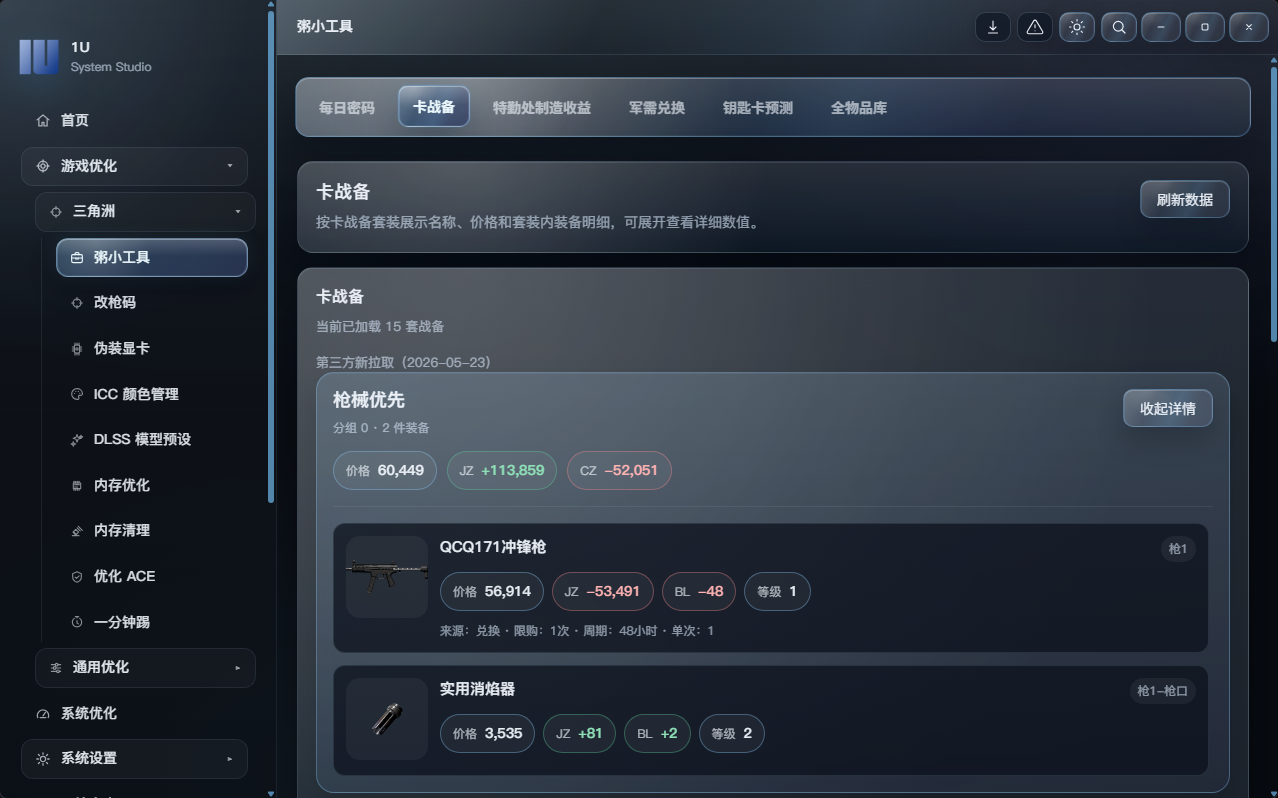This screenshot has width=1278, height=798.
Task: Collapse the 游戏优化 section arrow
Action: coord(230,166)
